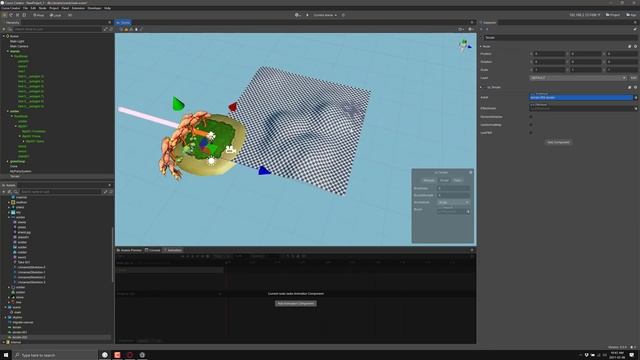Toggle the ReceiveShadow checkbox
Image resolution: width=640 pixels, height=360 pixels.
pos(531,117)
